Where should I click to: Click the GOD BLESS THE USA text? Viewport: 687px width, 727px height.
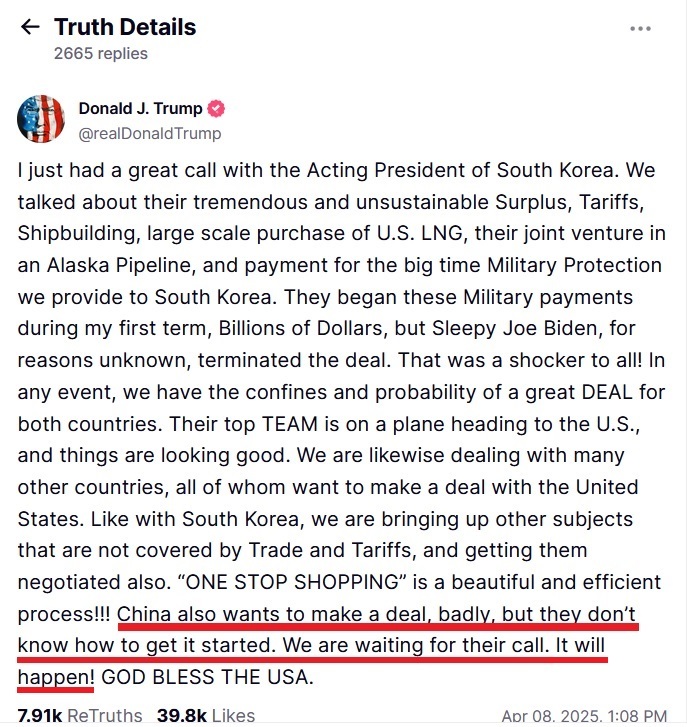[207, 677]
